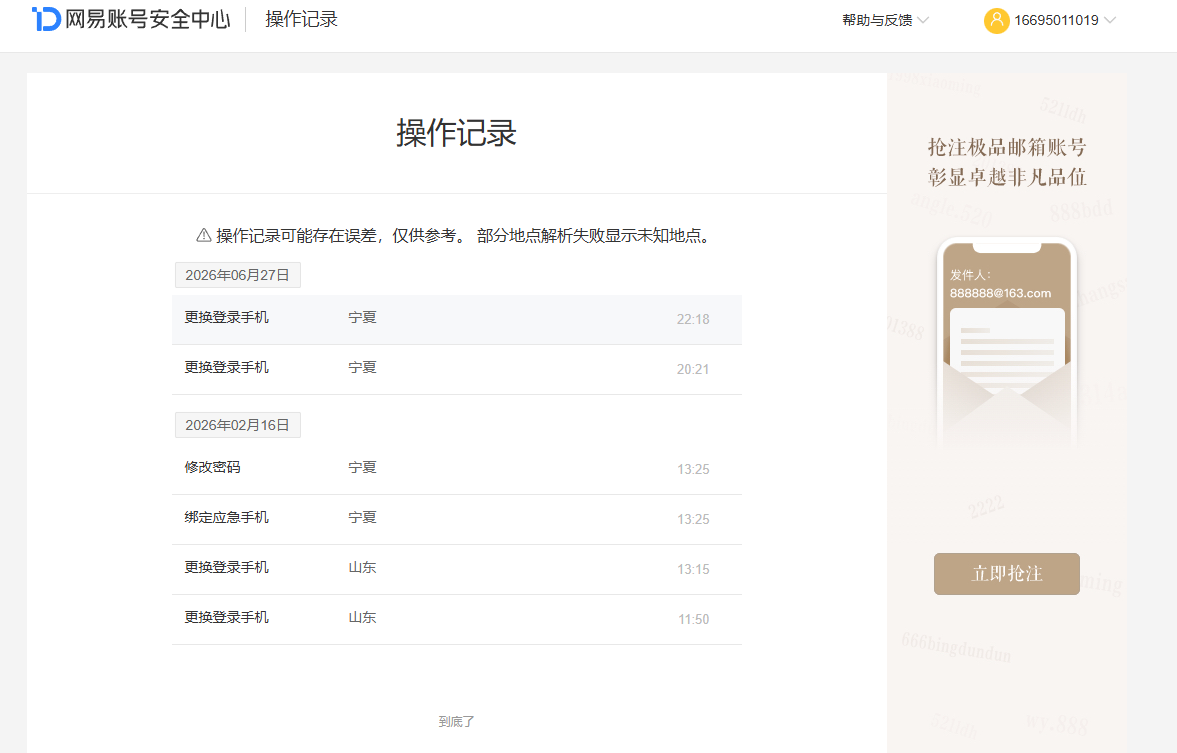Click the 抢注极品邮箱账号 ad headline
1177x753 pixels.
[x=1007, y=146]
